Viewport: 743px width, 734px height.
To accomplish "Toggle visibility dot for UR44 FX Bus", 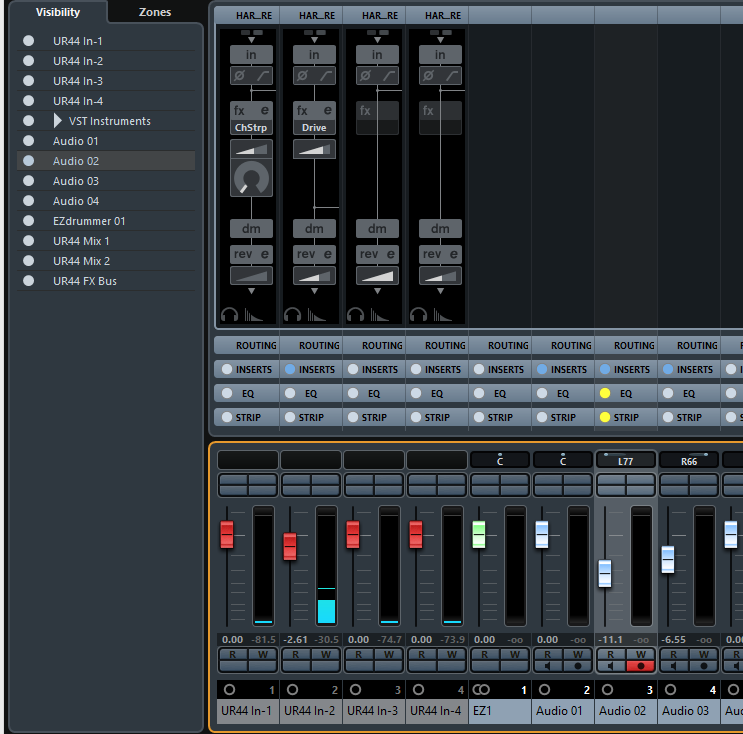I will pos(28,281).
